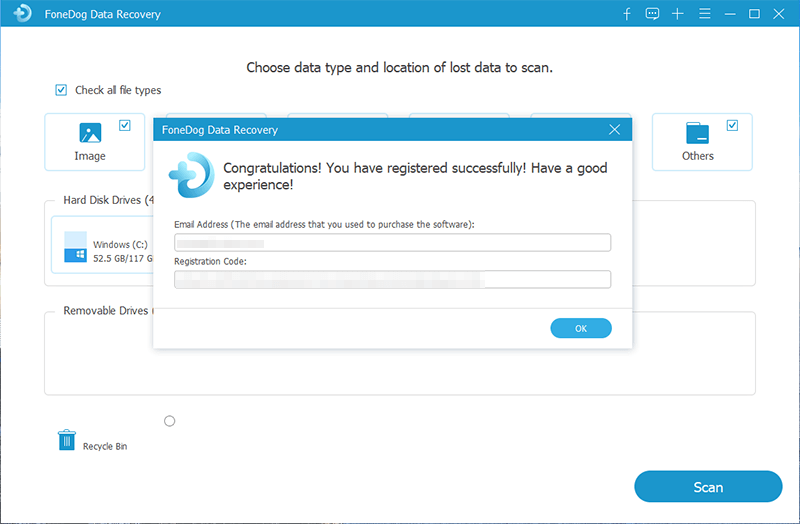This screenshot has height=524, width=800.
Task: Select the Image file type icon
Action: click(90, 133)
